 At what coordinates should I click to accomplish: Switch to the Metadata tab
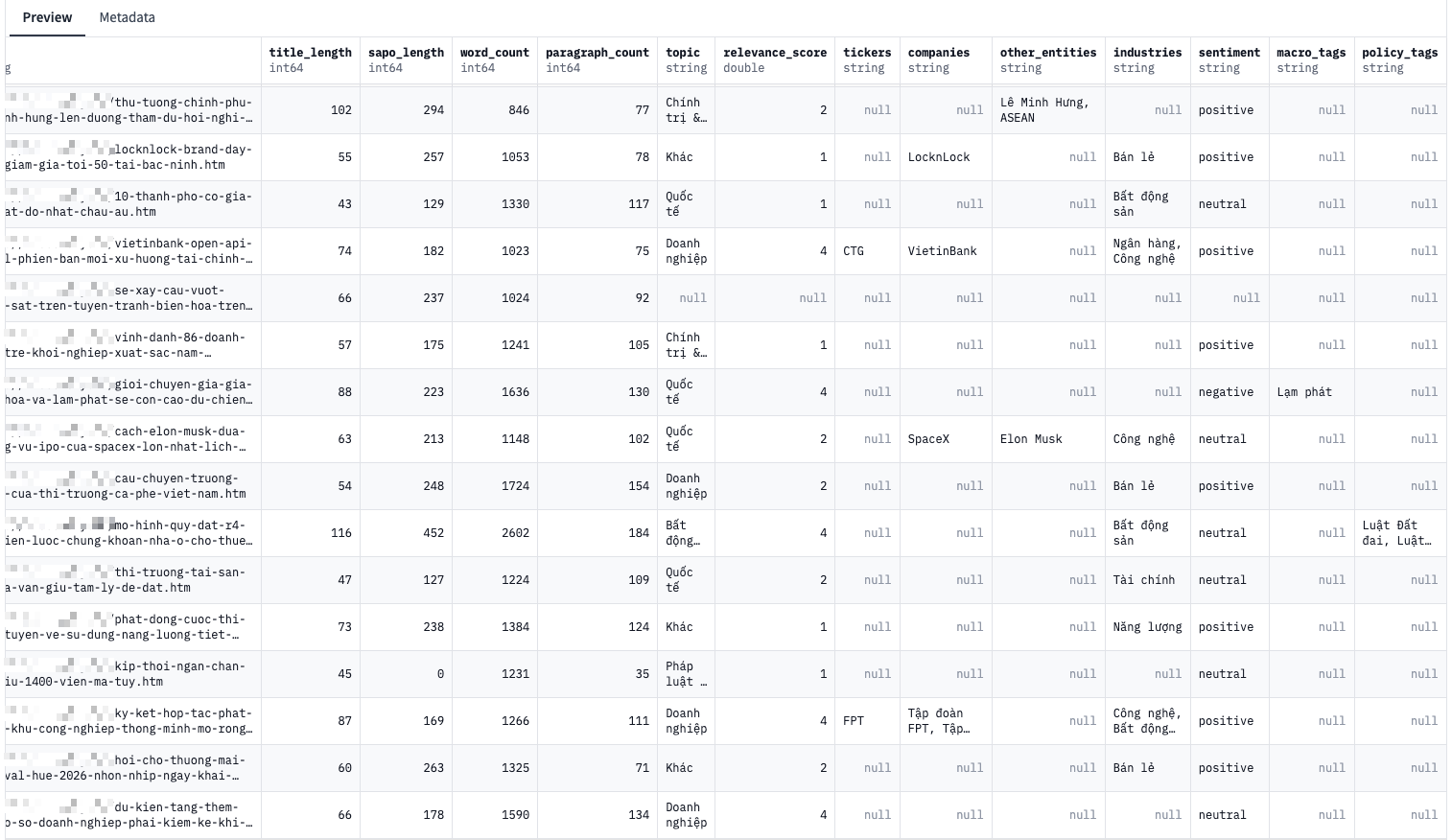click(127, 17)
